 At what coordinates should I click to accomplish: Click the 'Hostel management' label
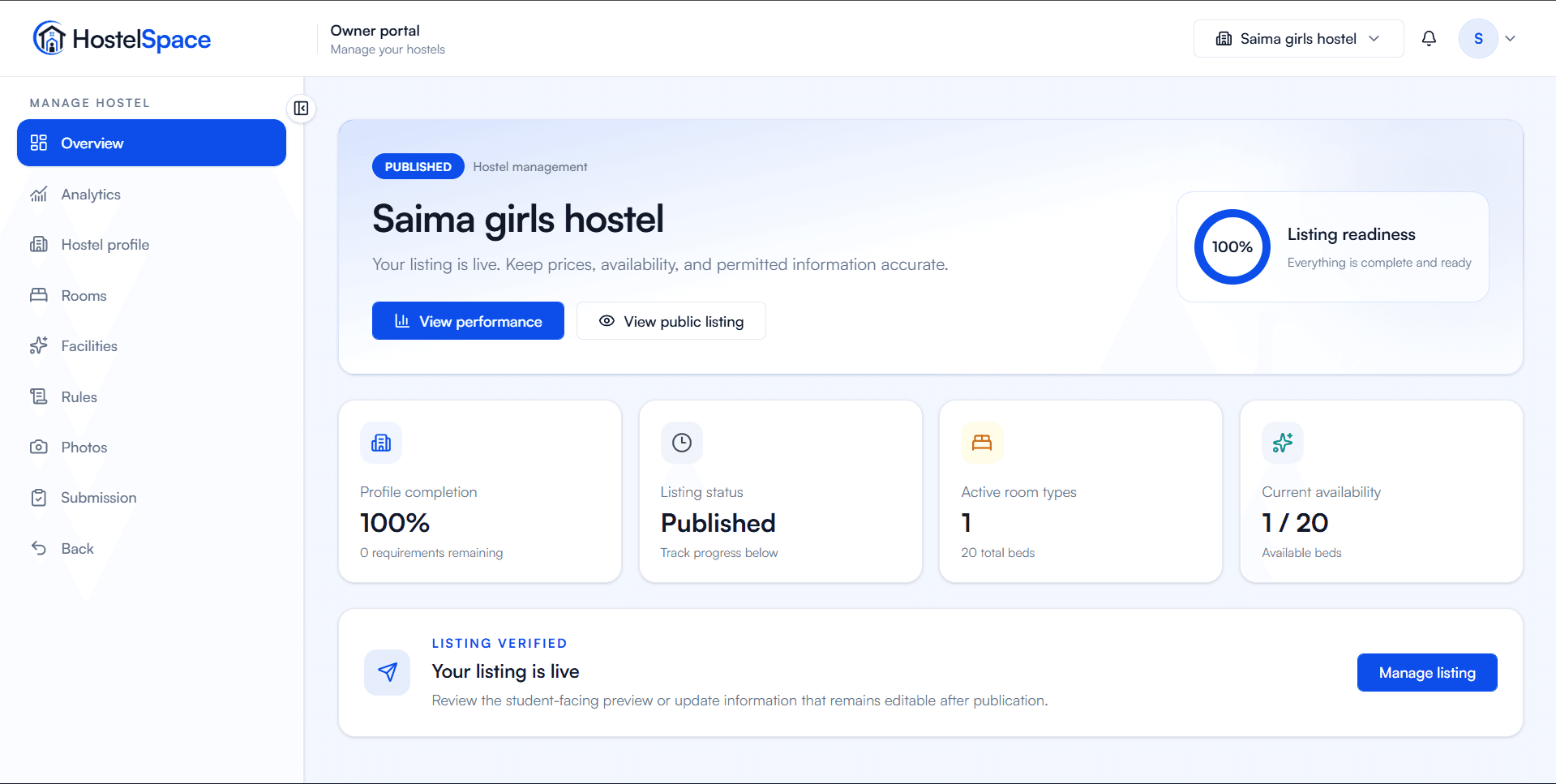[x=530, y=167]
